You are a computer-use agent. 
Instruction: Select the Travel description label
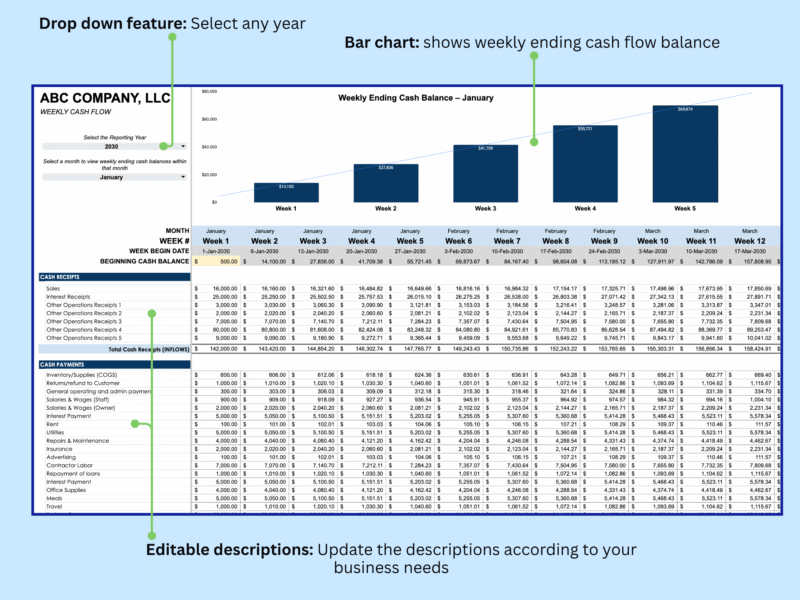click(x=54, y=507)
